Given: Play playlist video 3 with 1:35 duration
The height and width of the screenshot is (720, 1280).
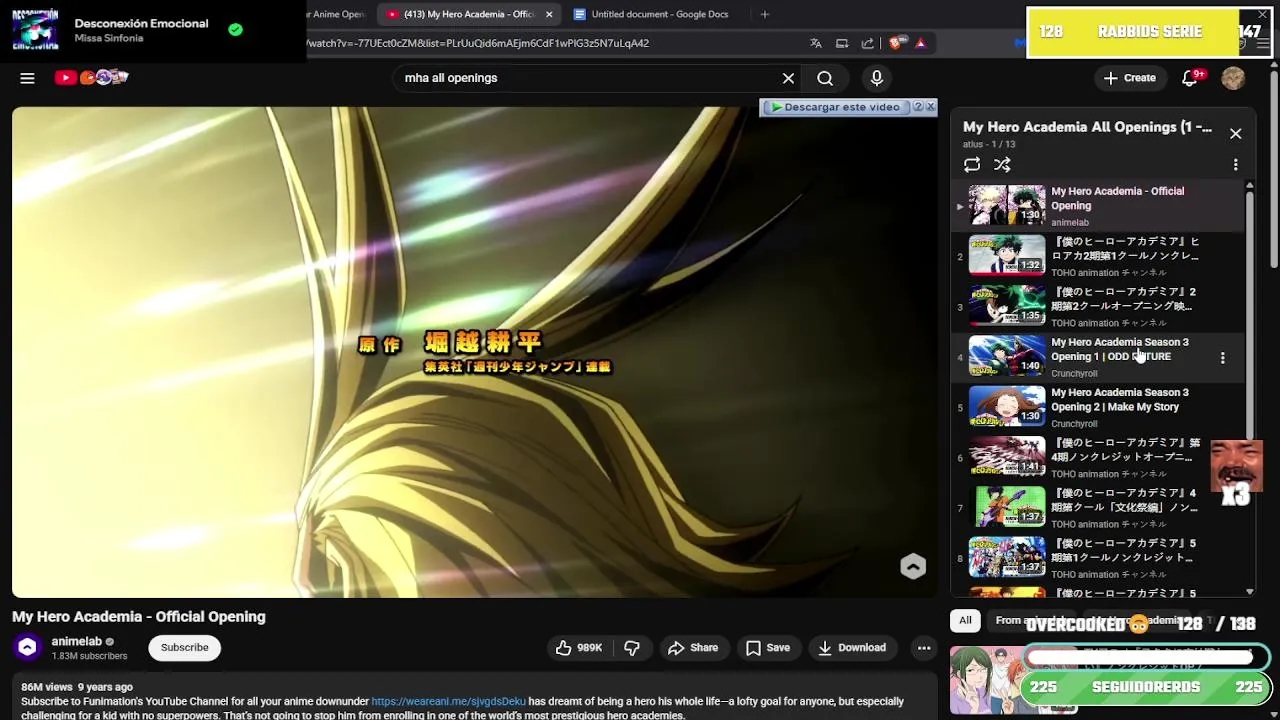Looking at the screenshot, I should (1007, 305).
